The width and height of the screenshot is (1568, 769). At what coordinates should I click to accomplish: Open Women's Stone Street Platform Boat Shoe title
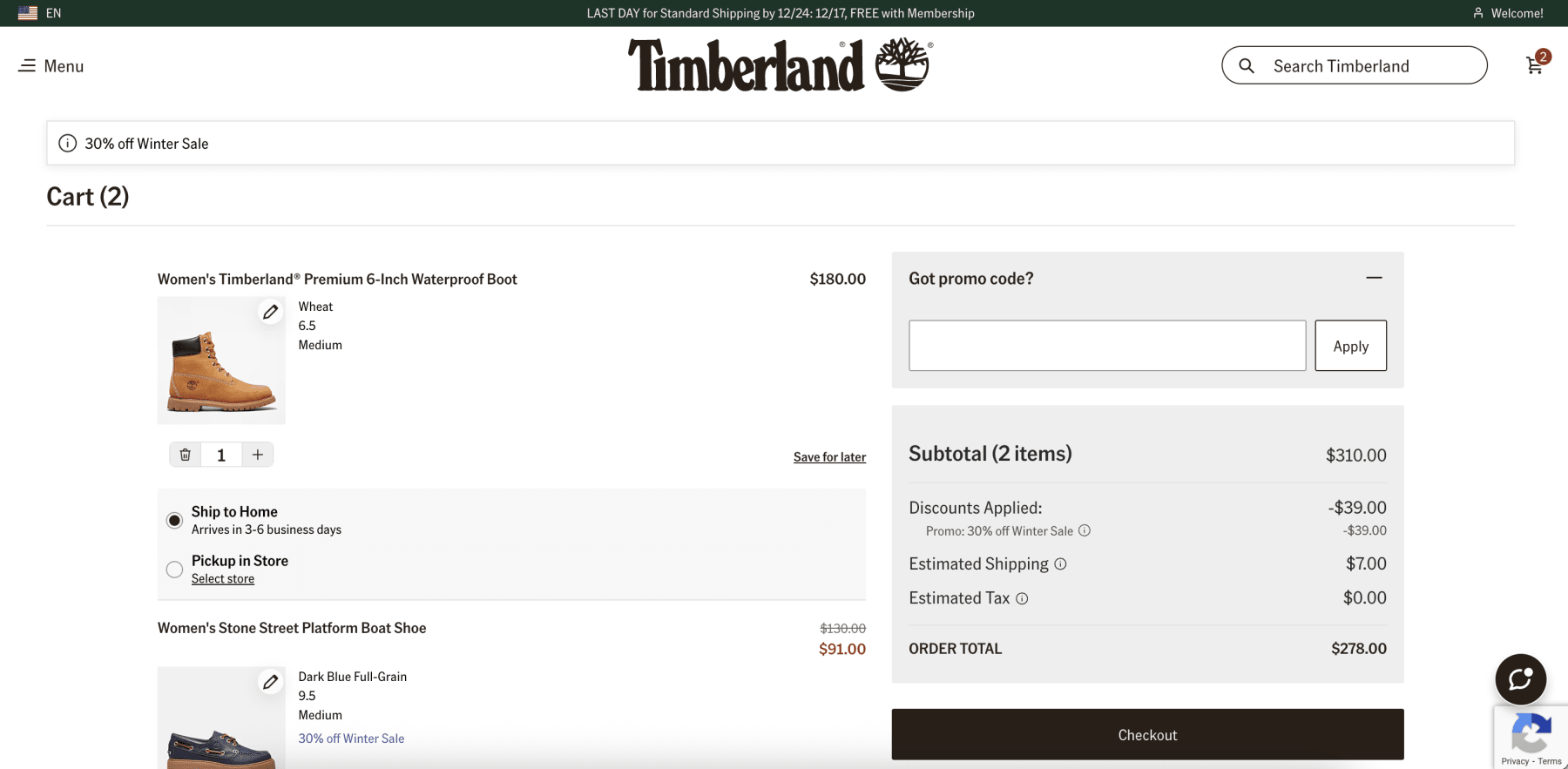pyautogui.click(x=292, y=628)
